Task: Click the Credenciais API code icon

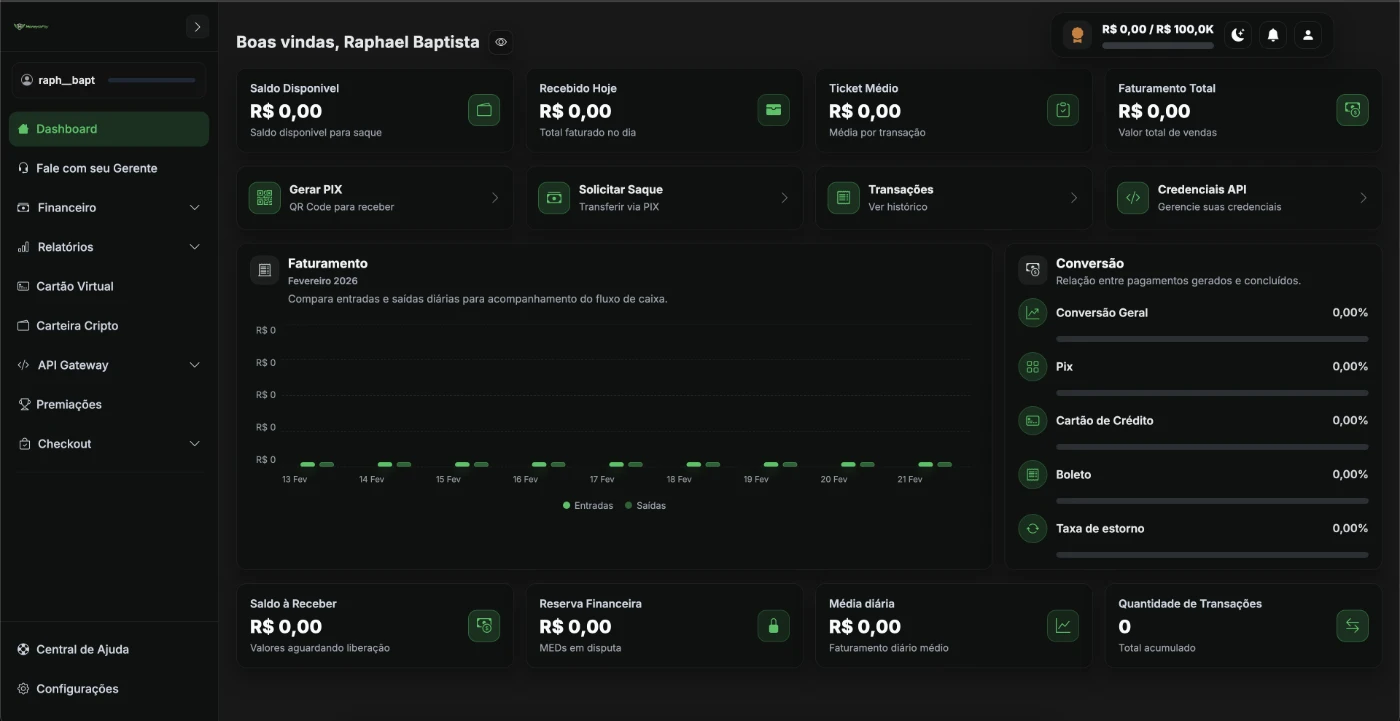Action: click(1132, 198)
